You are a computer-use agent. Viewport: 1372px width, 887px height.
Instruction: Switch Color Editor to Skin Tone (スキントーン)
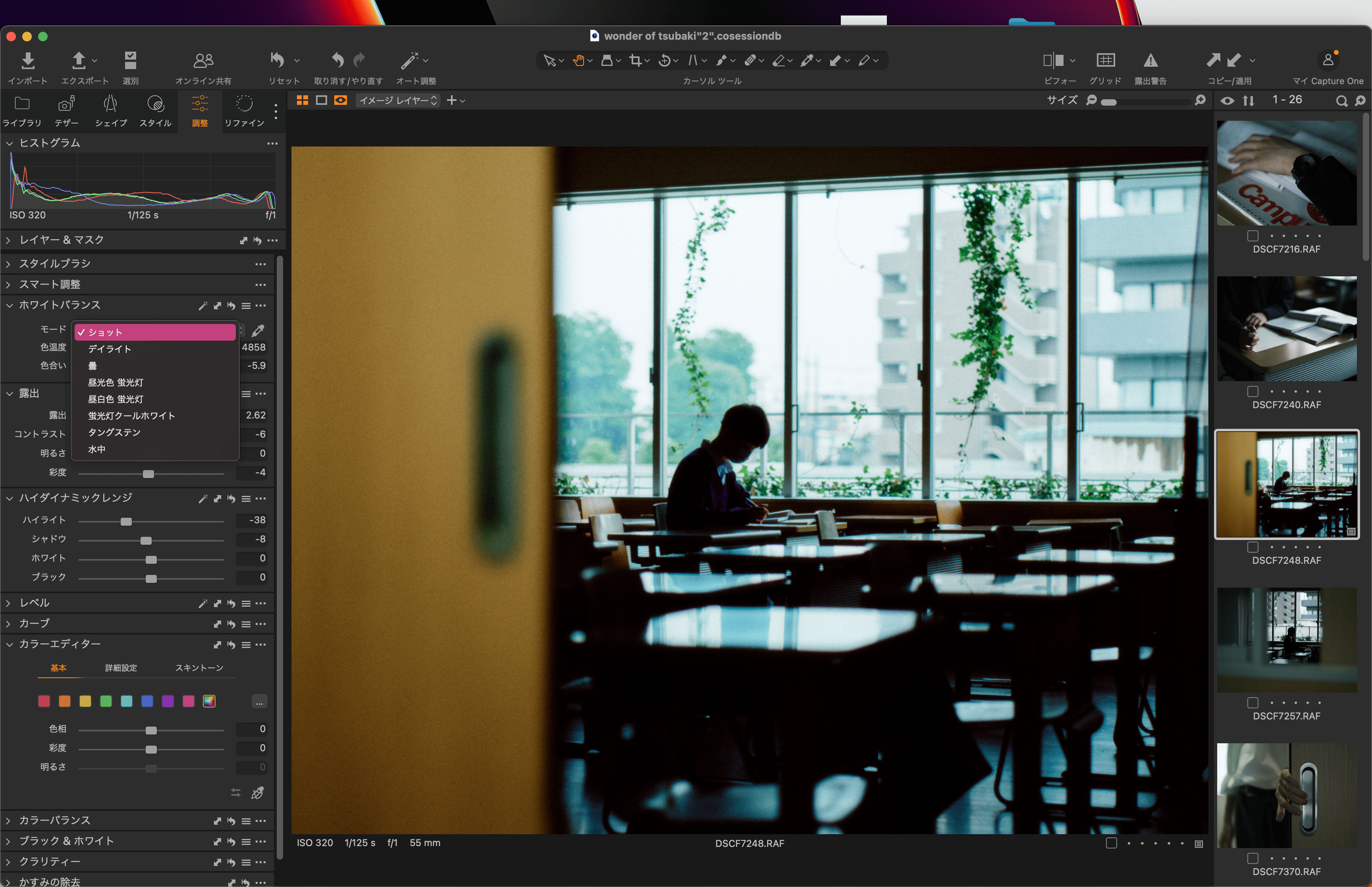pos(199,667)
